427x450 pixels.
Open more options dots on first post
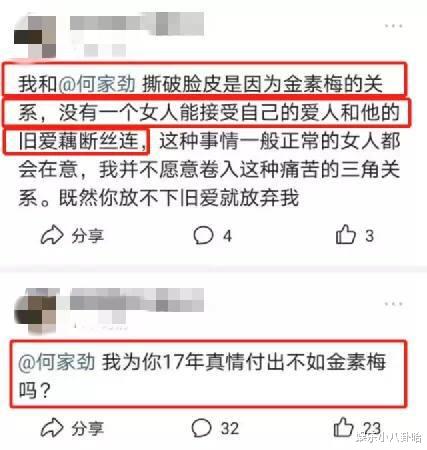coord(394,26)
